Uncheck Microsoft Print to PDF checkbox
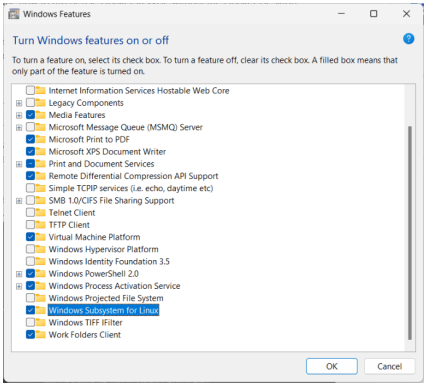Screen dimensions: 427x386 click(x=30, y=139)
